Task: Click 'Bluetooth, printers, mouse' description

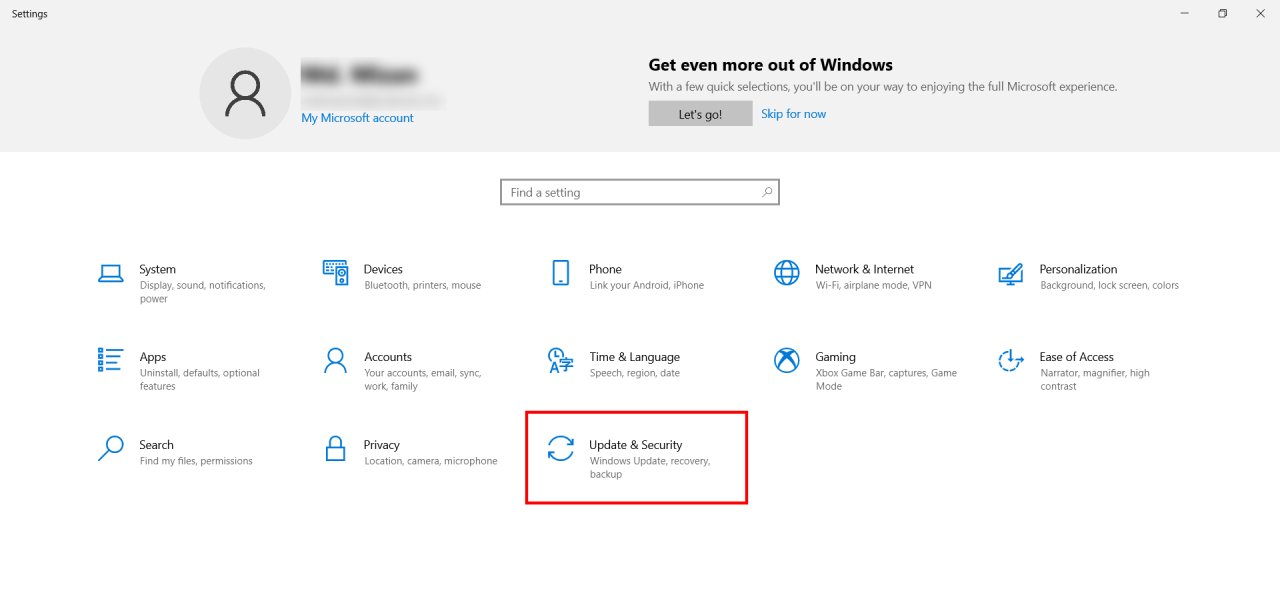Action: (x=423, y=285)
